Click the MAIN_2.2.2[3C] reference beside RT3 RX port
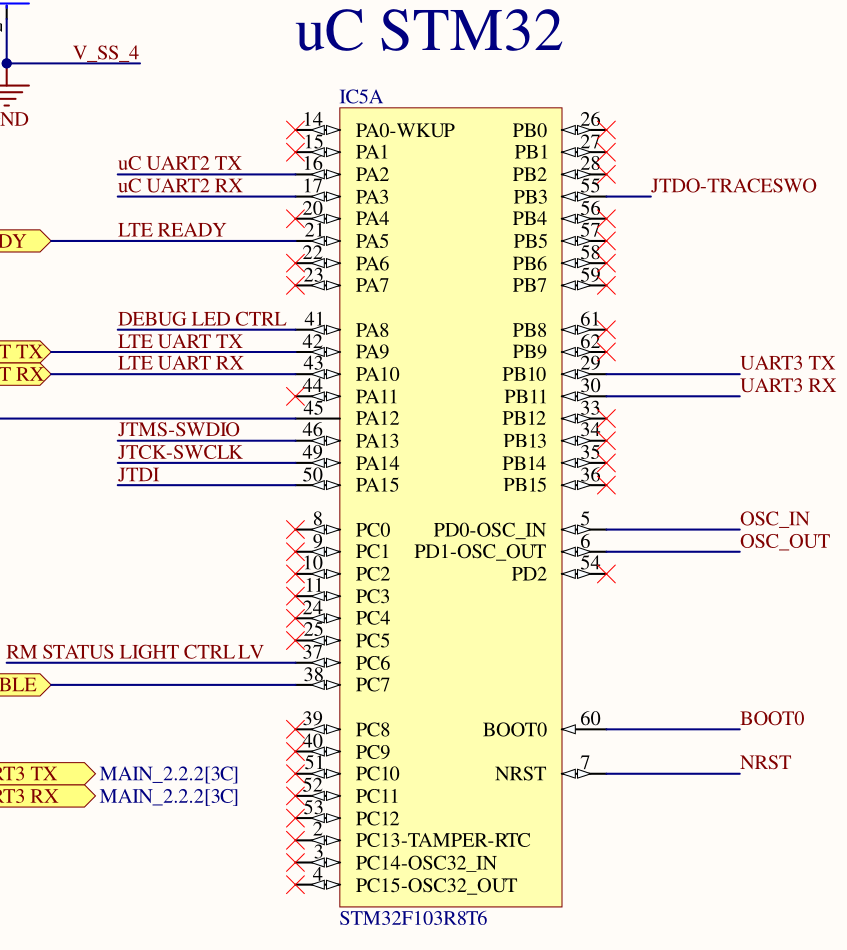The image size is (847, 950). (x=169, y=796)
